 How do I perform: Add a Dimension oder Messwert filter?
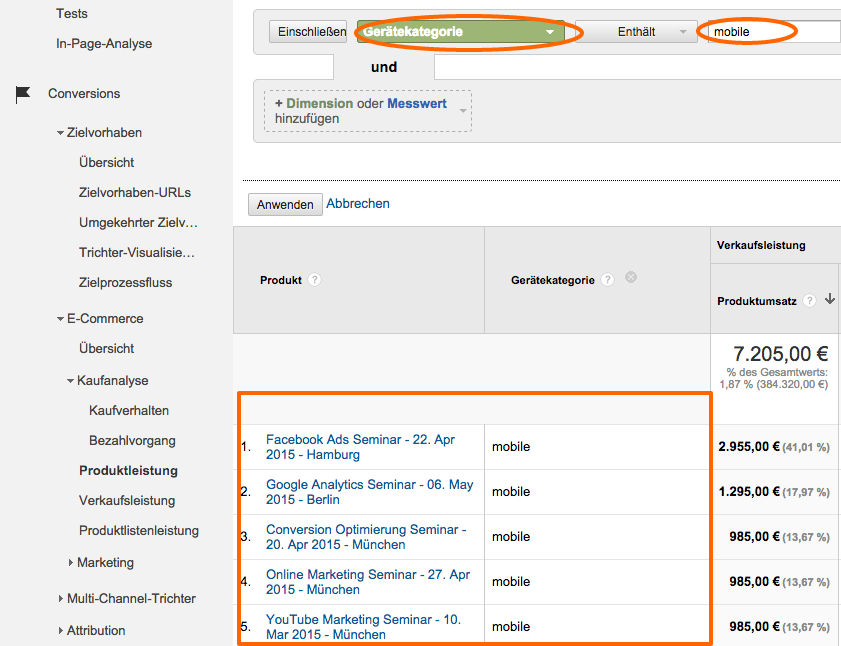point(367,110)
